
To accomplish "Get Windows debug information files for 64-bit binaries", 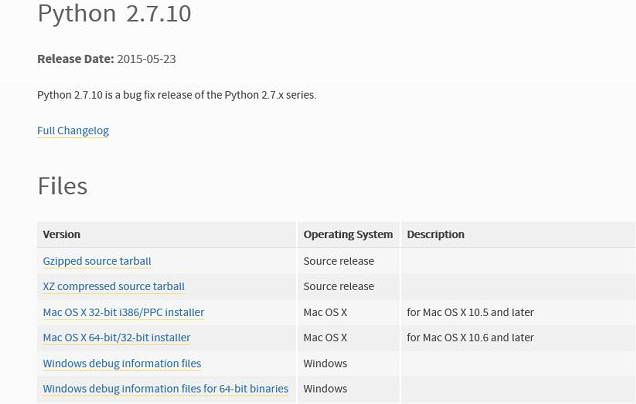I will point(165,389).
